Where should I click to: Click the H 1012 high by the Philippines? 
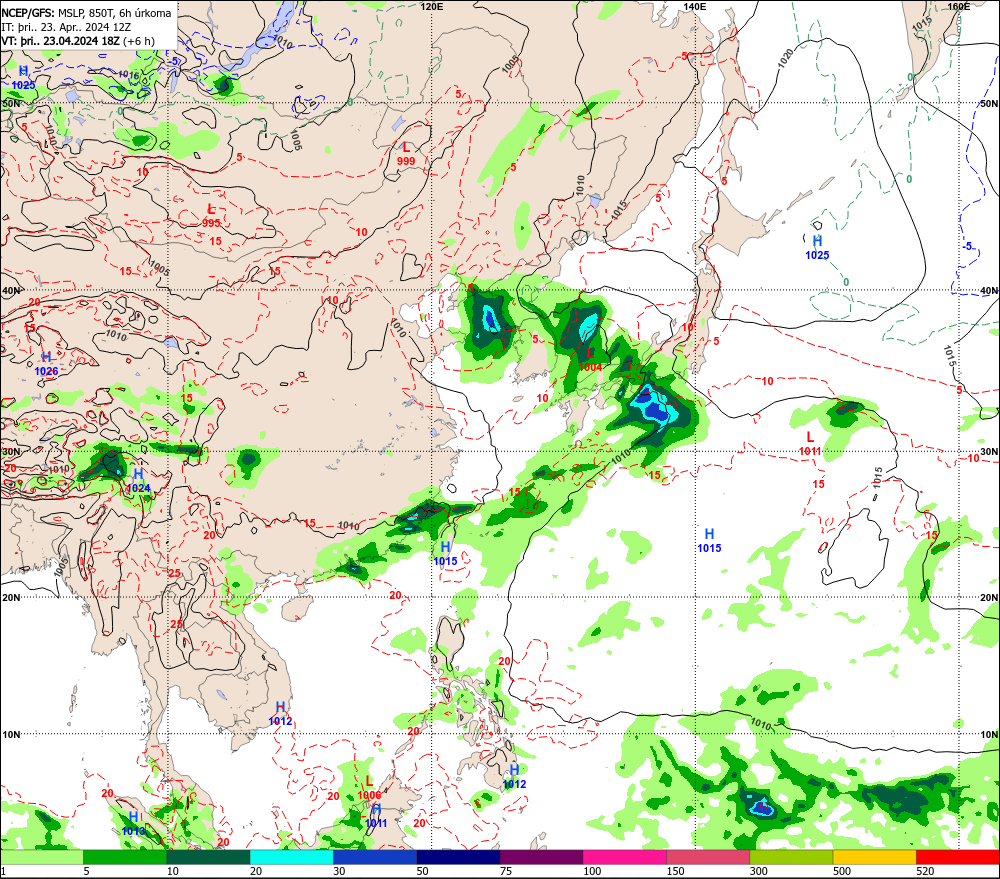point(514,776)
